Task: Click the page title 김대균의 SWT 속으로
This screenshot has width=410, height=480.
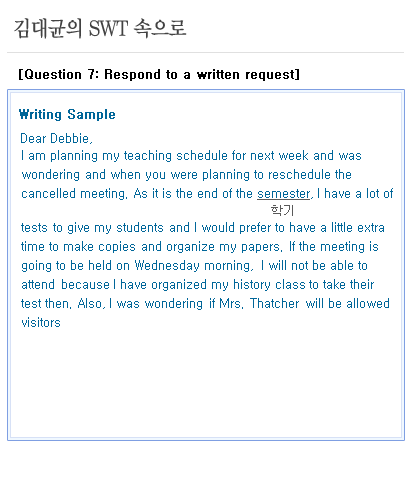Action: (x=100, y=28)
